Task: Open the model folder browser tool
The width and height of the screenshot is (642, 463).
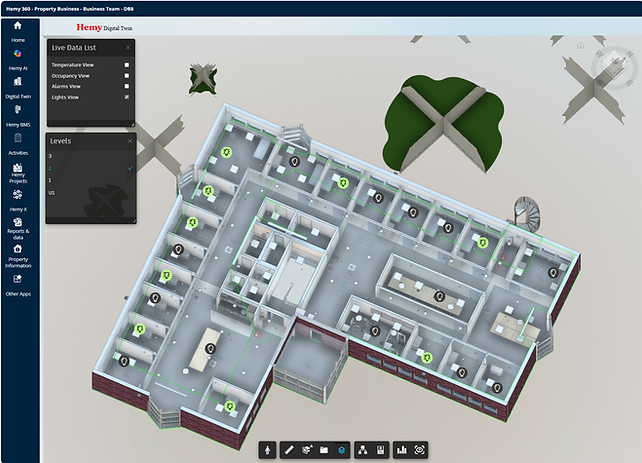Action: tap(324, 450)
